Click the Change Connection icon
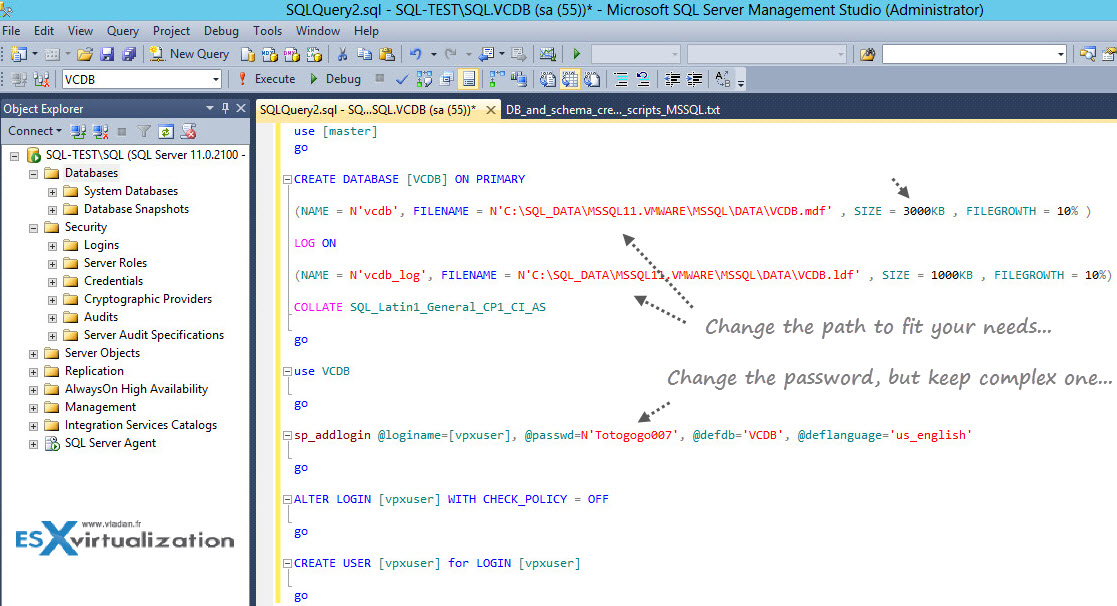The width and height of the screenshot is (1117, 606). pos(41,79)
